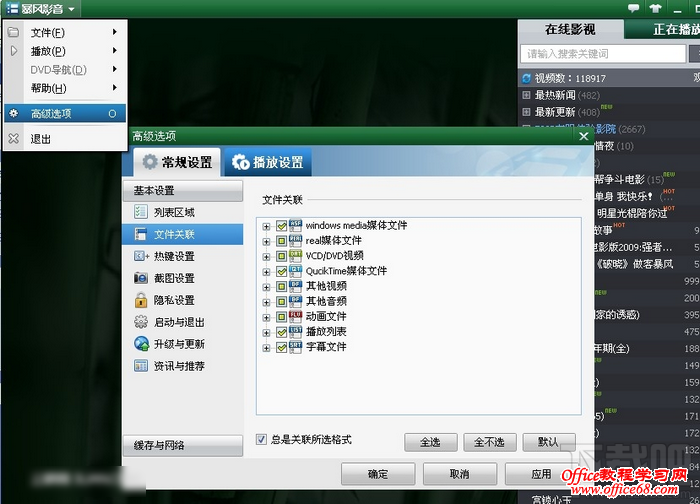
Task: Expand the 播放列表 tree node
Action: (x=267, y=333)
